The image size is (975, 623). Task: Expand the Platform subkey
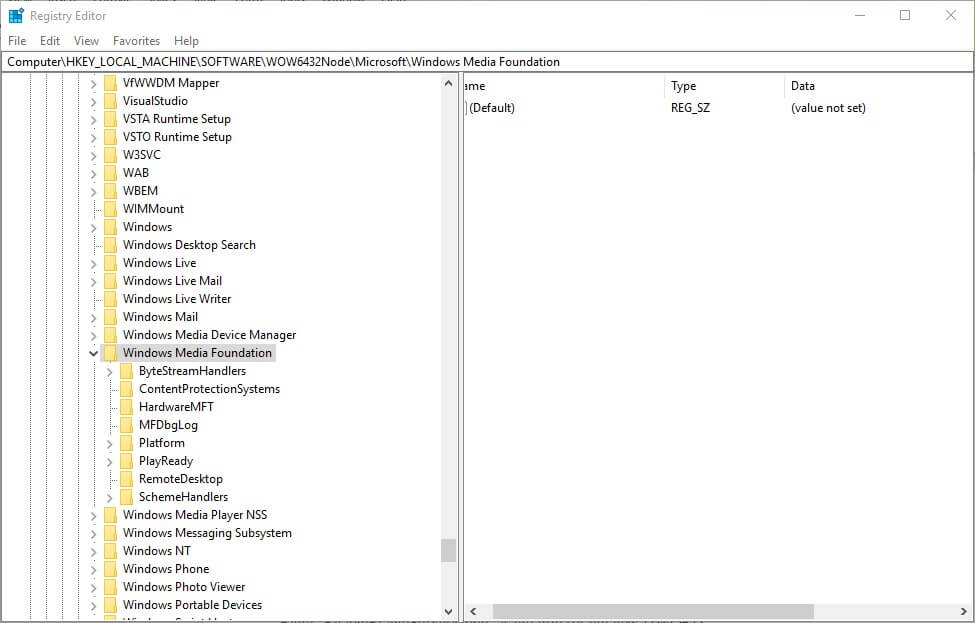(x=109, y=444)
